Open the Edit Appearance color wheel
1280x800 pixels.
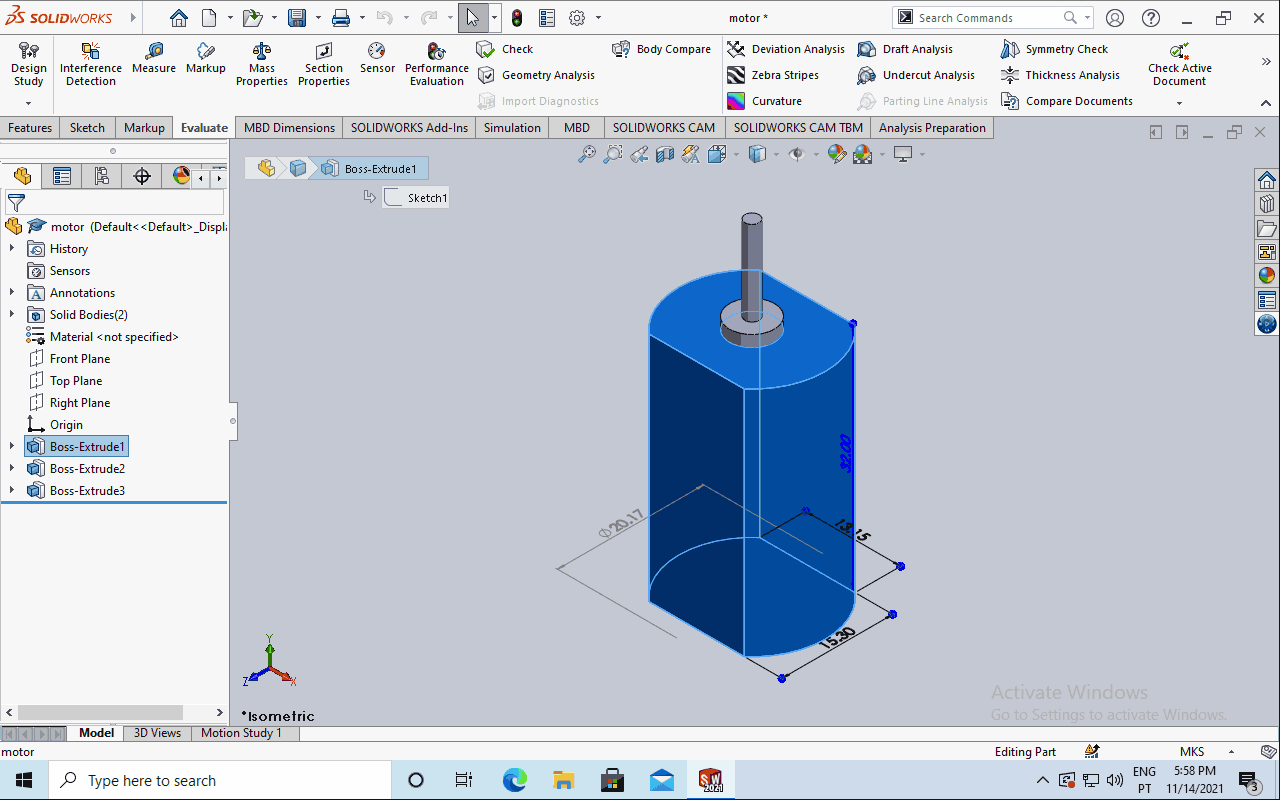coord(836,154)
